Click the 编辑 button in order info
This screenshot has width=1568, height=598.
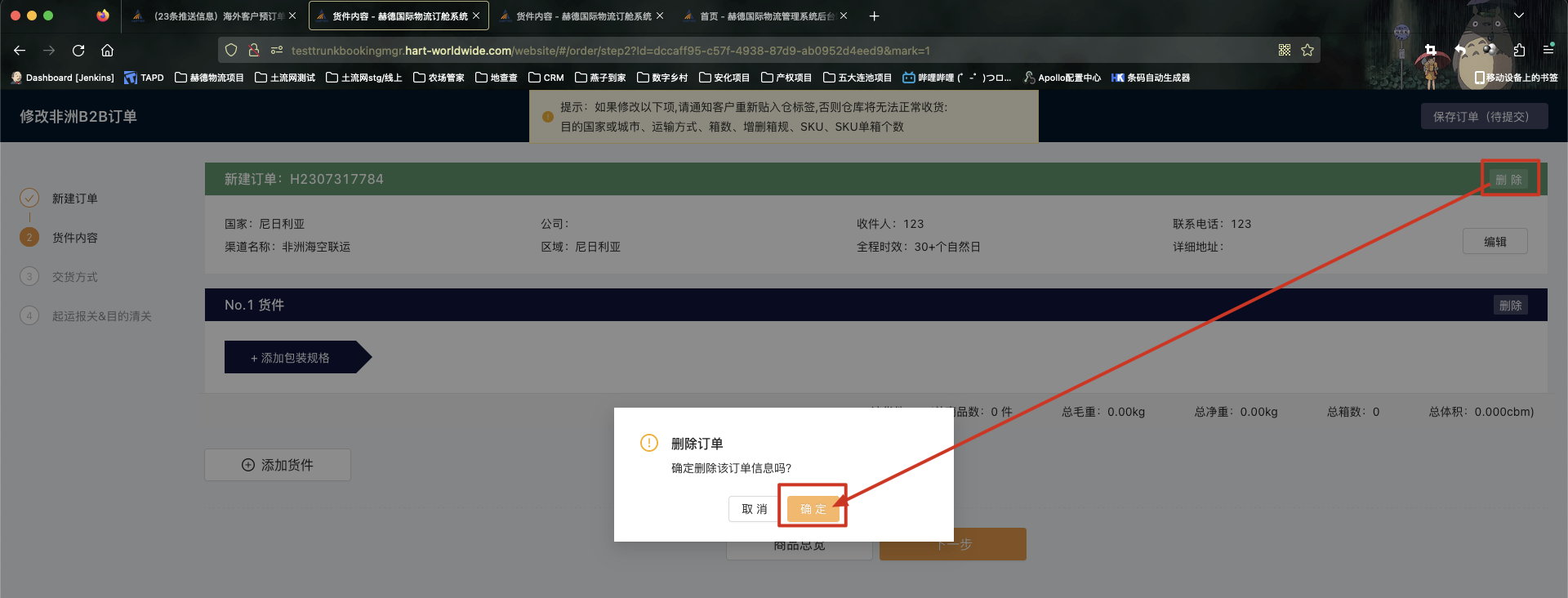[1494, 242]
